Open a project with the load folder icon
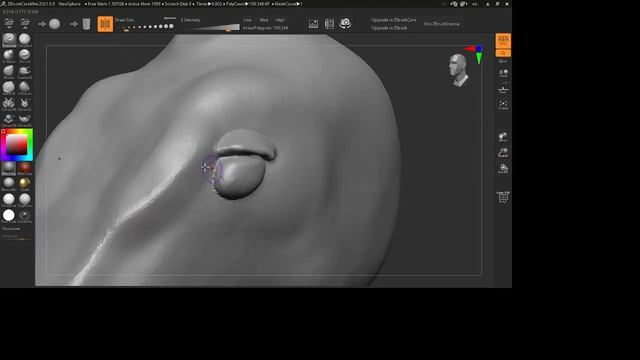 9,23
